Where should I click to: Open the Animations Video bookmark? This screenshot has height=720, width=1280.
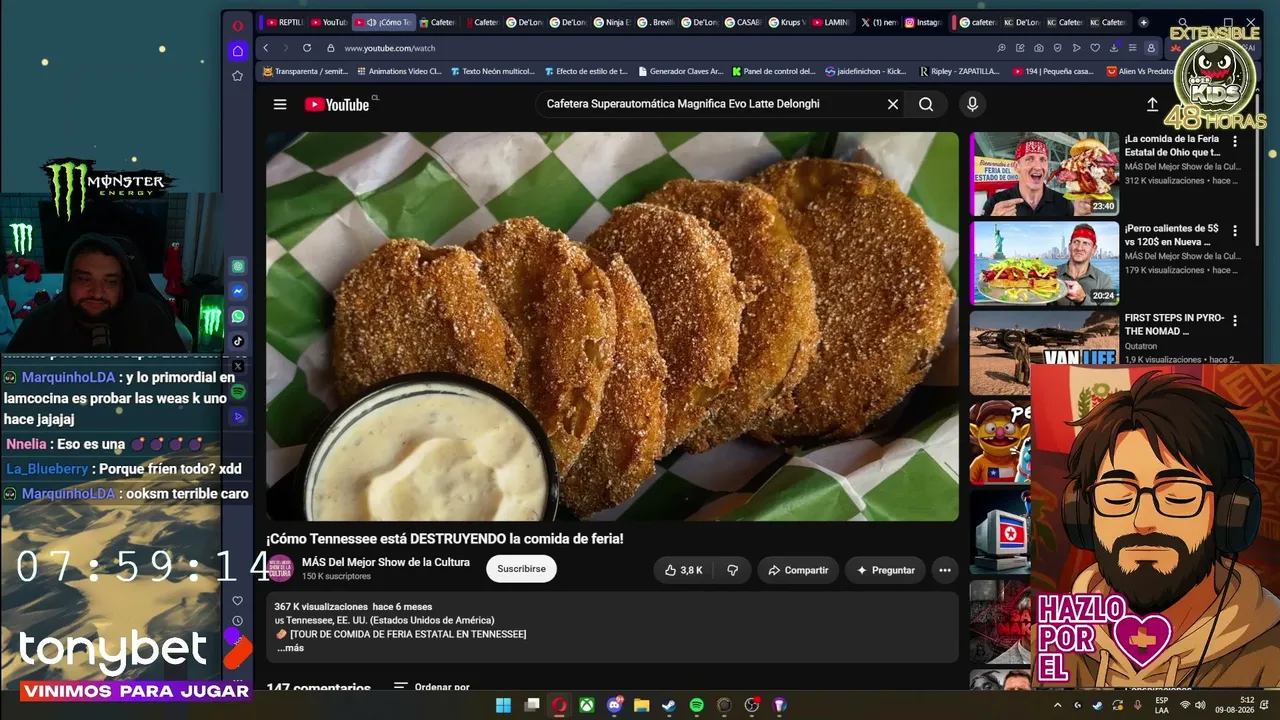point(399,71)
